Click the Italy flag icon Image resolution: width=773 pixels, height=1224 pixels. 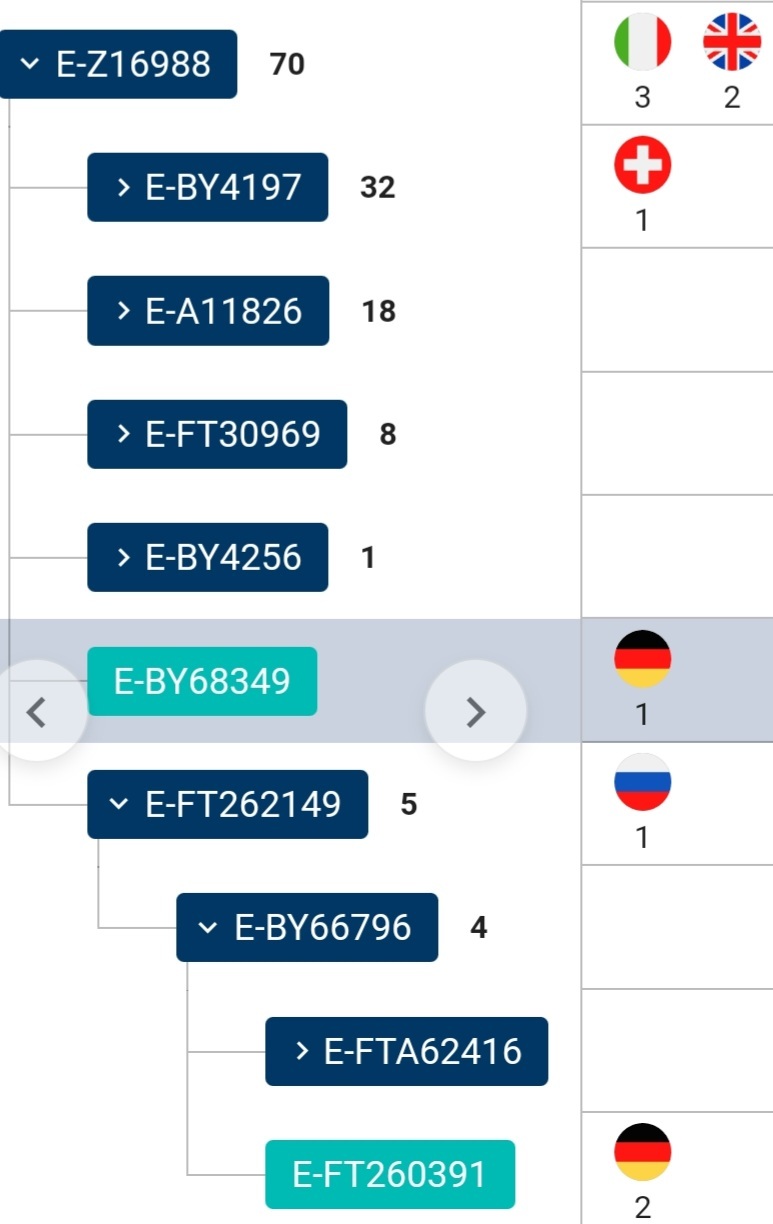click(642, 42)
